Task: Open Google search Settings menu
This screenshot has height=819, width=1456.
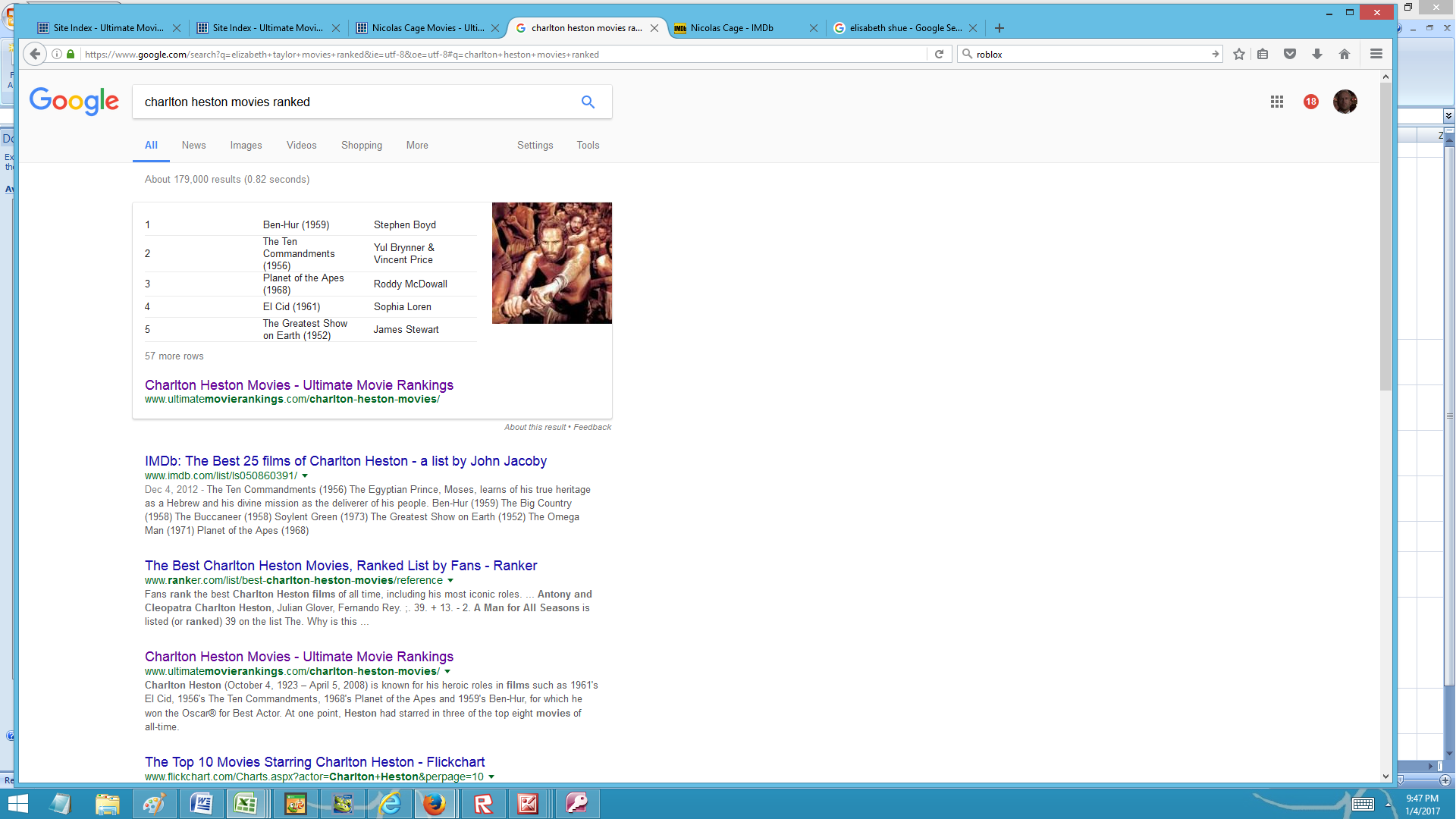Action: click(x=535, y=145)
